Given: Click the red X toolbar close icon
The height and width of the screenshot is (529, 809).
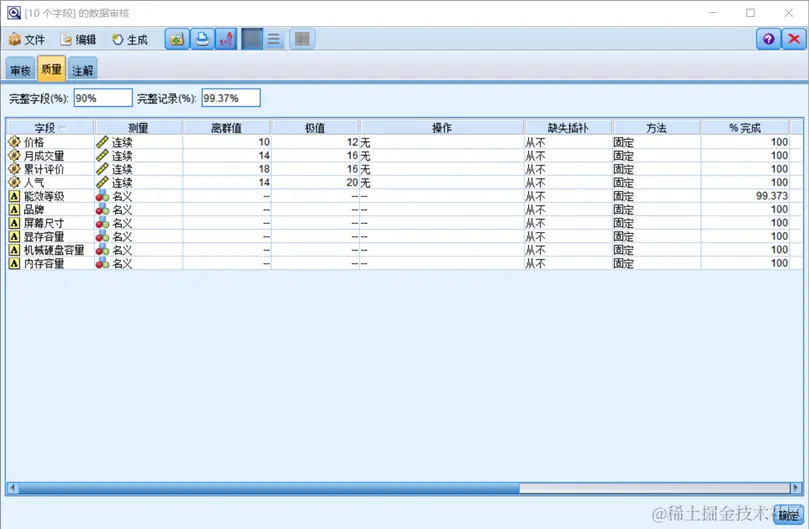Looking at the screenshot, I should pos(794,39).
